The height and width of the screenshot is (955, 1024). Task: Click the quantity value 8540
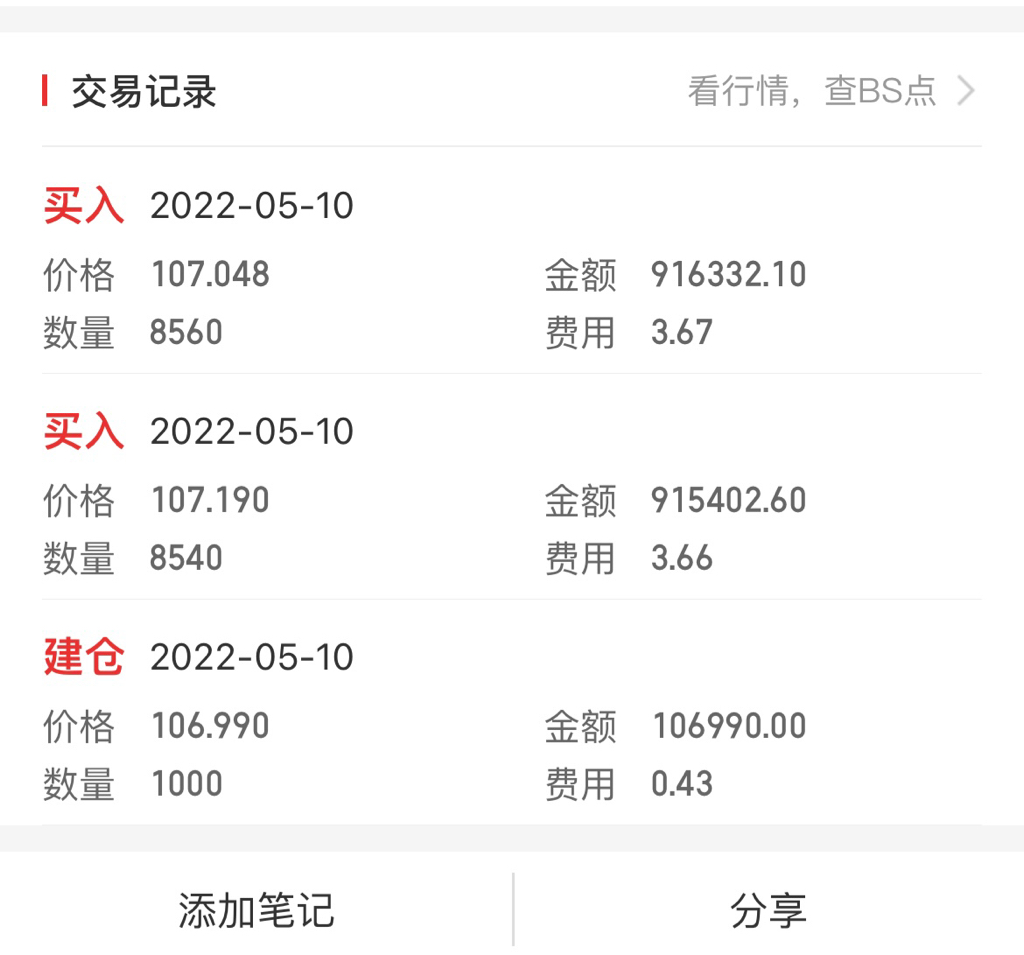pyautogui.click(x=186, y=558)
